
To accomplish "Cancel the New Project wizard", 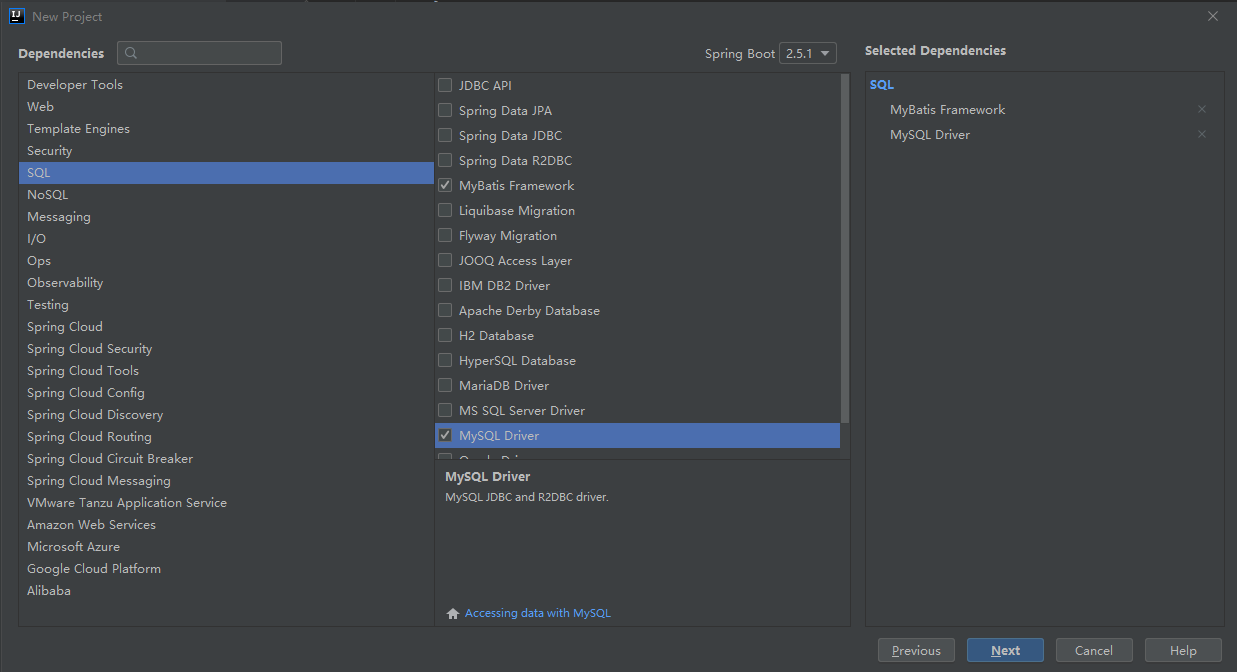I will click(1094, 650).
